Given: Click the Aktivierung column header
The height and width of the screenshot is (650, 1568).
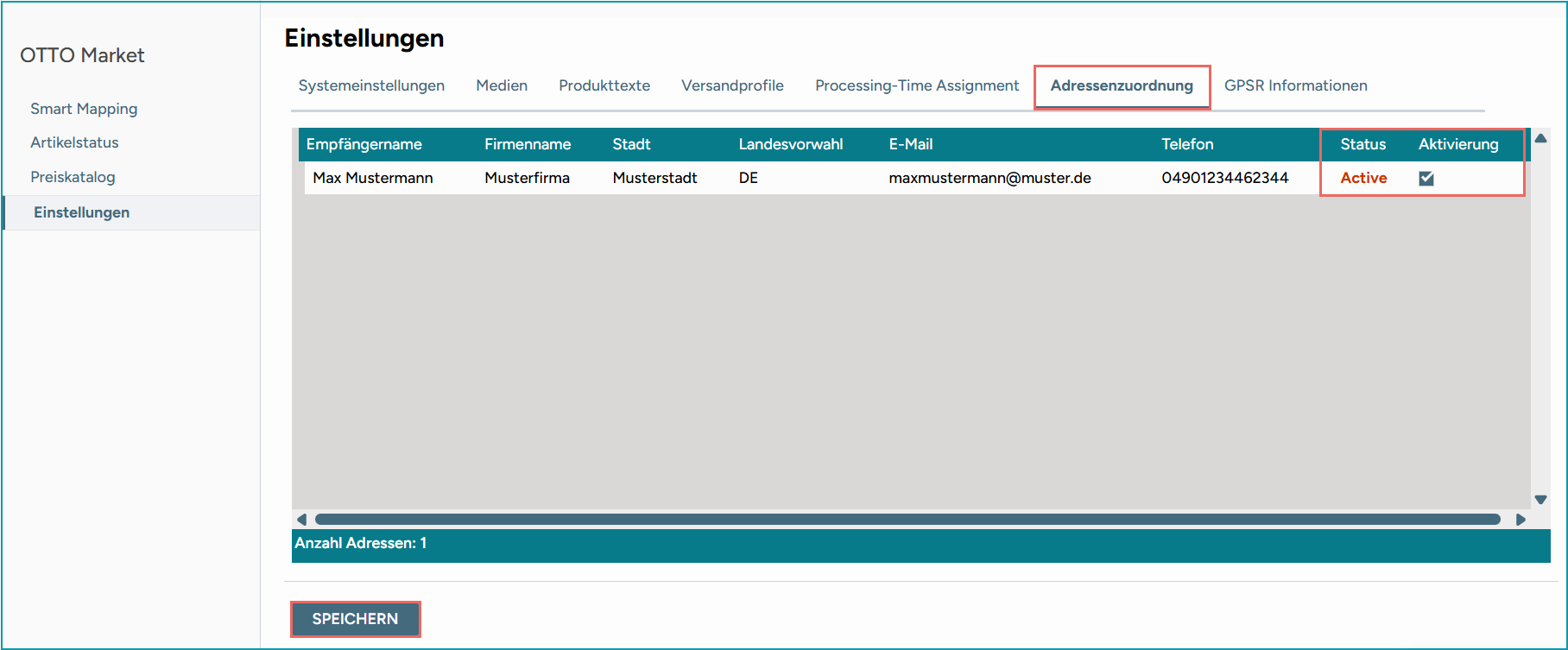Looking at the screenshot, I should [x=1458, y=144].
